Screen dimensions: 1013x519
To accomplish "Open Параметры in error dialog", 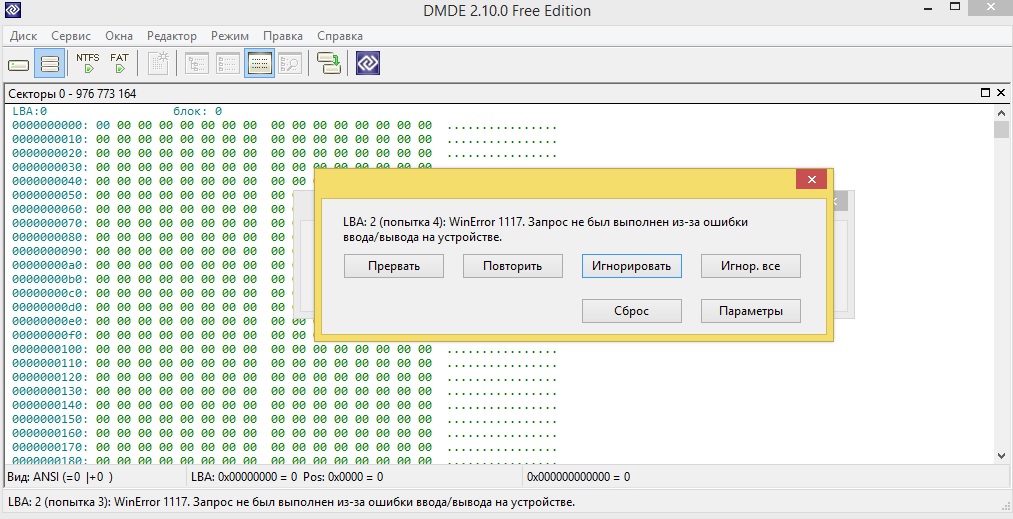I will coord(751,311).
